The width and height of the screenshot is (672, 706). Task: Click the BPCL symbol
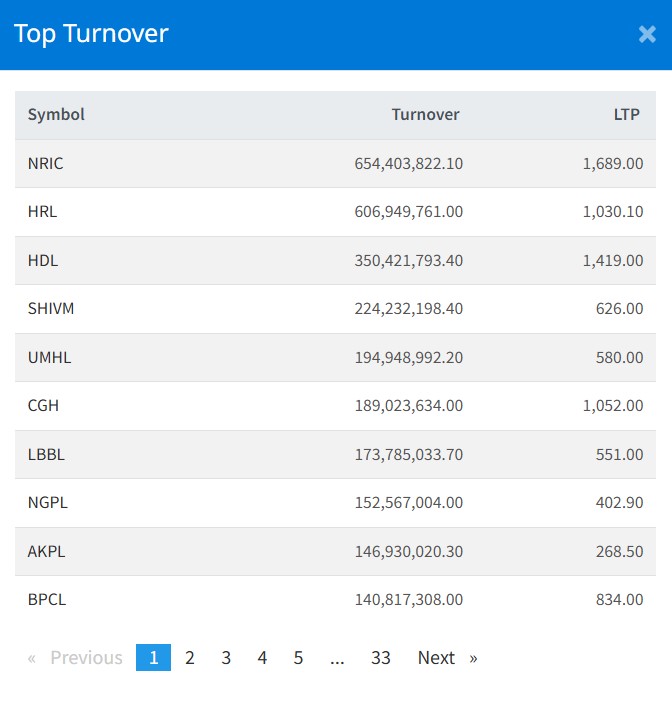(x=46, y=600)
